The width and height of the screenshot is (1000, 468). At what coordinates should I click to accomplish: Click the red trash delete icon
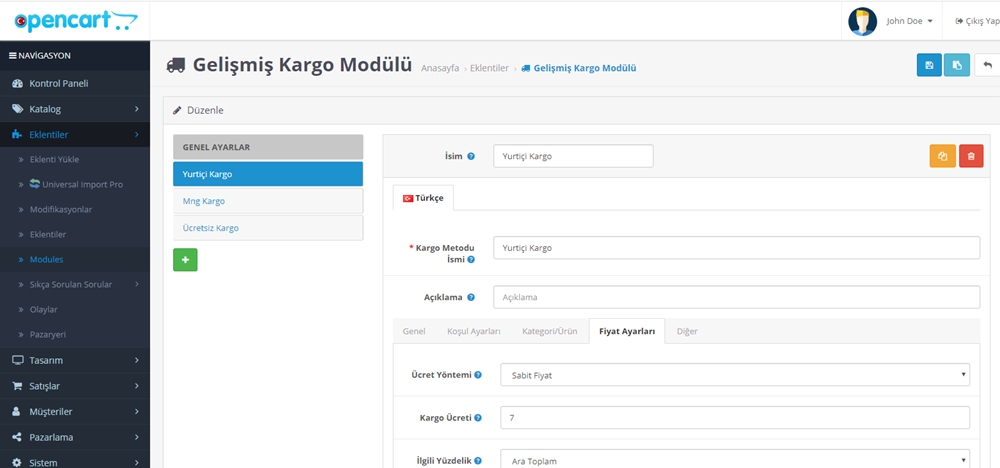coord(971,156)
